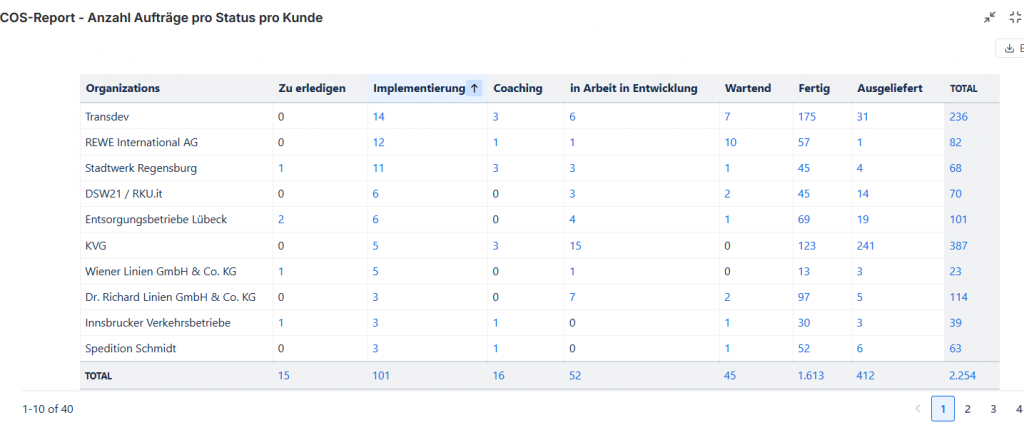Screen dimensions: 1024x425
Task: Jump to page 3 in pagination
Action: [x=993, y=408]
